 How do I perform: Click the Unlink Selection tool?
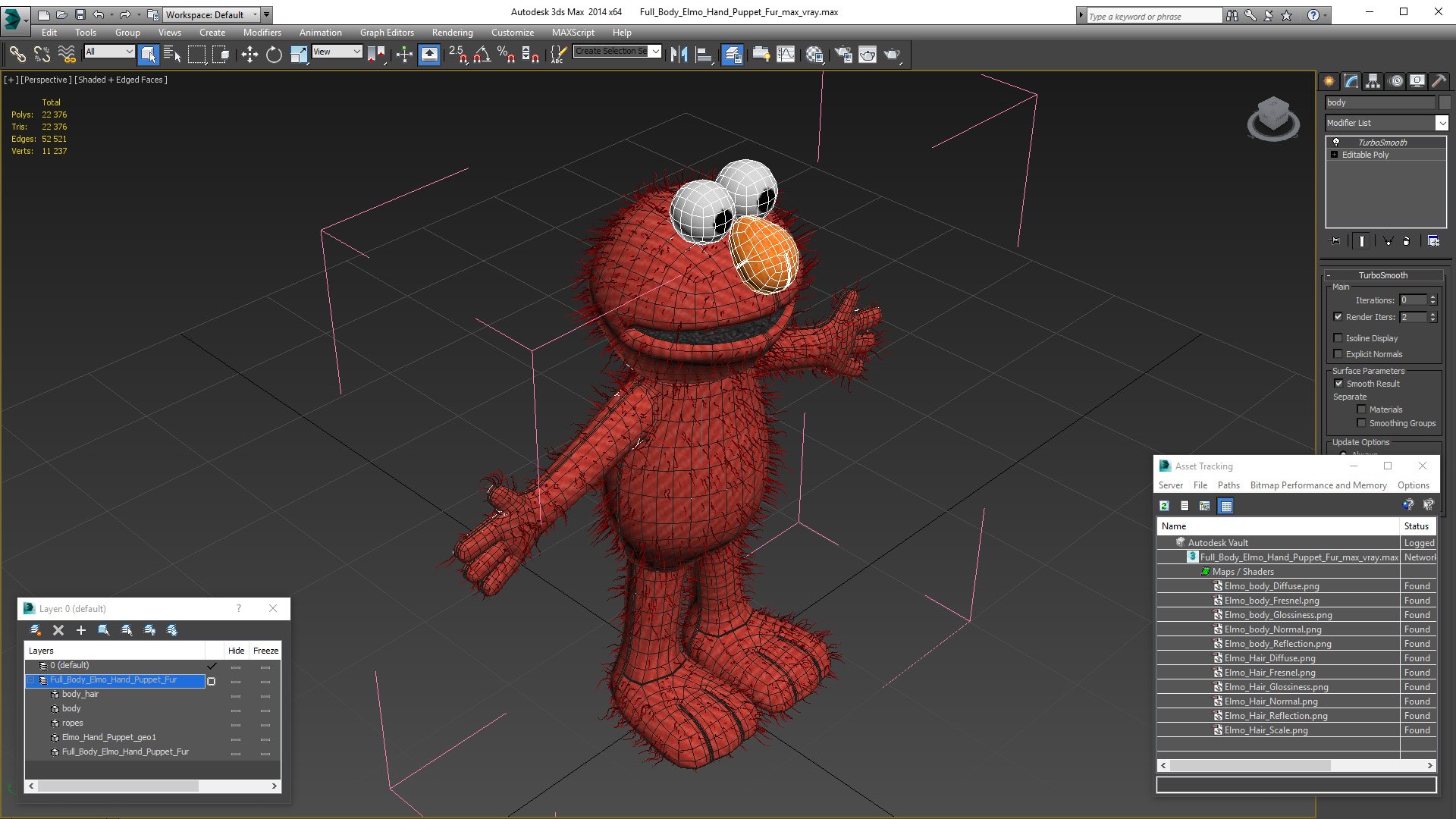(x=42, y=54)
